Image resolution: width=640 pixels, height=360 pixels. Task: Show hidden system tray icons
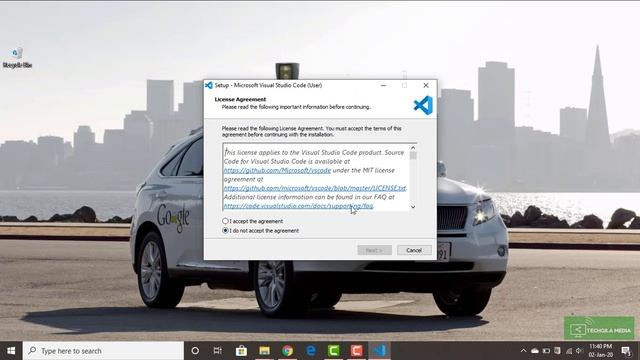523,351
